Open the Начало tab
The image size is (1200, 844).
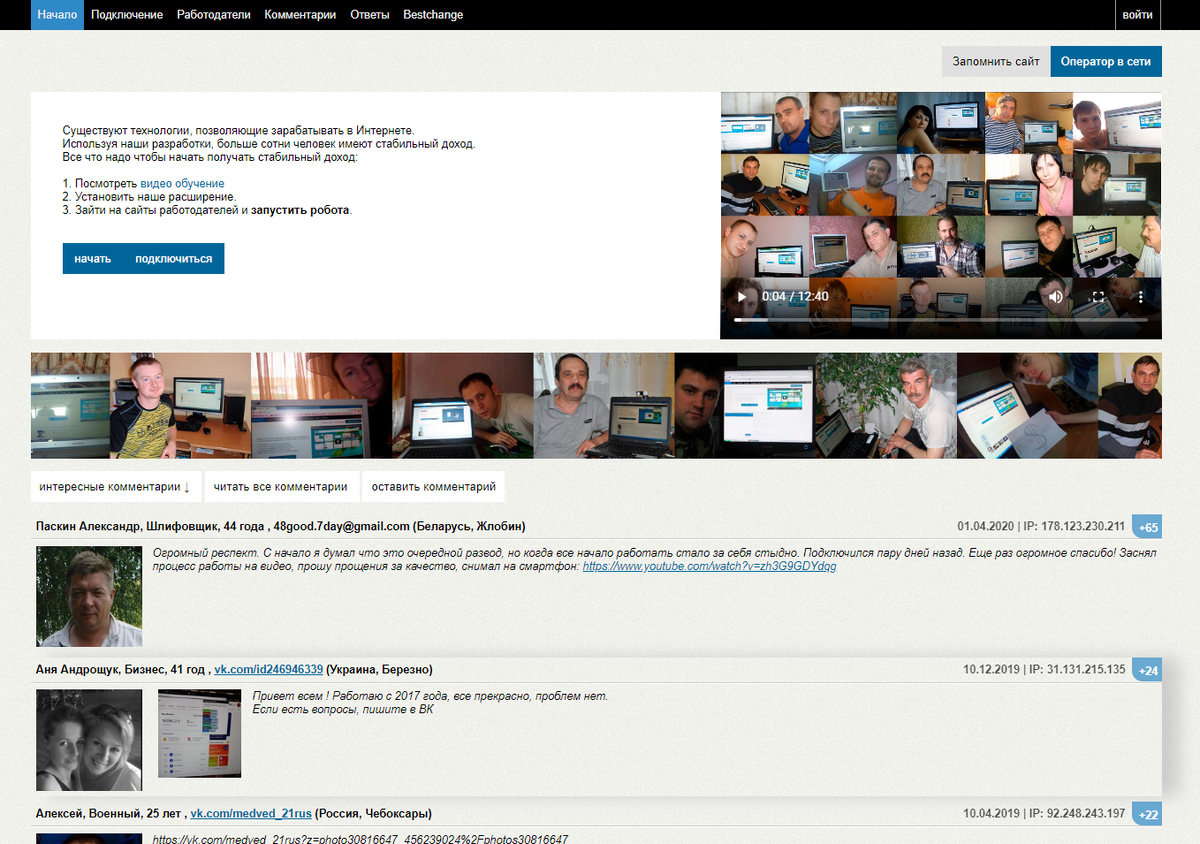(x=57, y=15)
